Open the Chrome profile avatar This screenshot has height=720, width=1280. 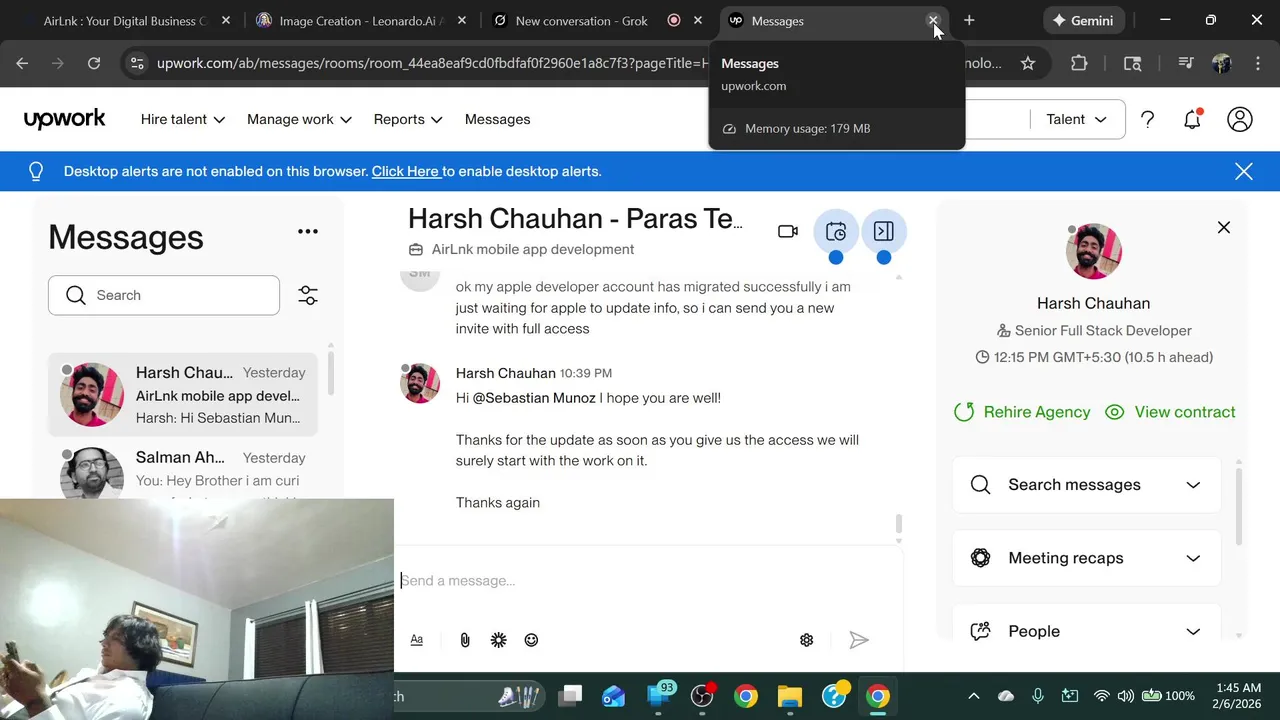tap(1222, 63)
